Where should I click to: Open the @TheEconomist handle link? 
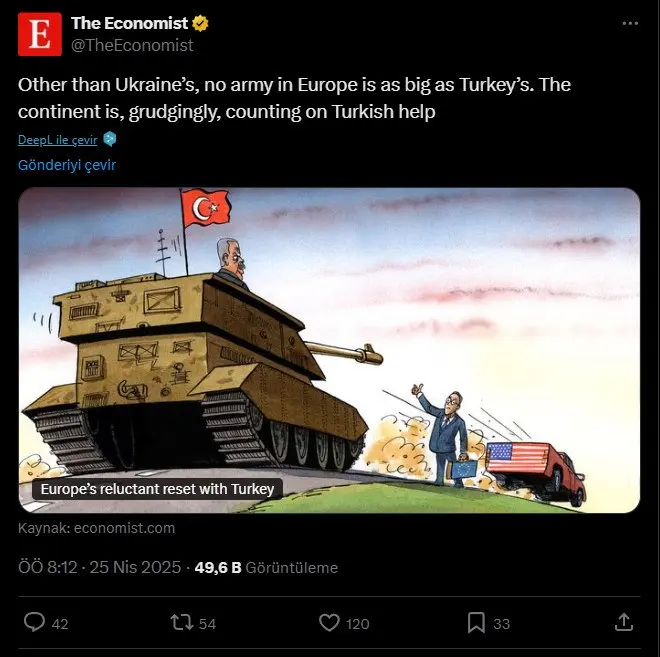132,45
